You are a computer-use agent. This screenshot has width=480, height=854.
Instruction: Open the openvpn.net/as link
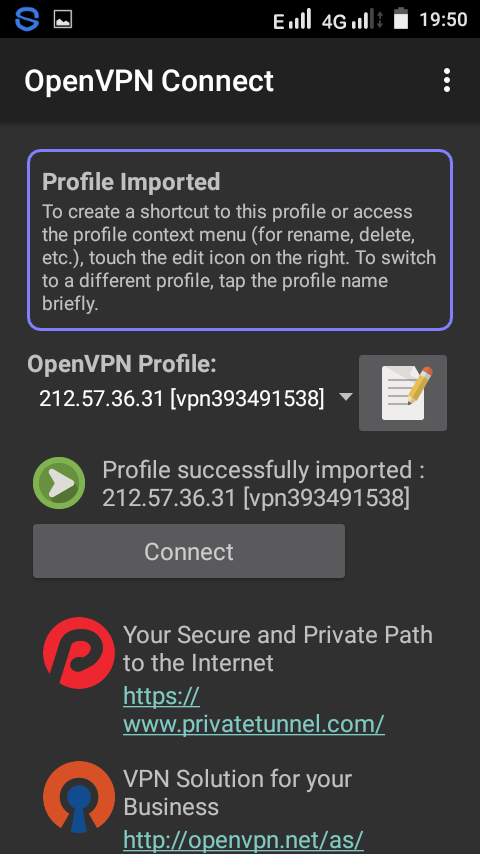click(244, 840)
